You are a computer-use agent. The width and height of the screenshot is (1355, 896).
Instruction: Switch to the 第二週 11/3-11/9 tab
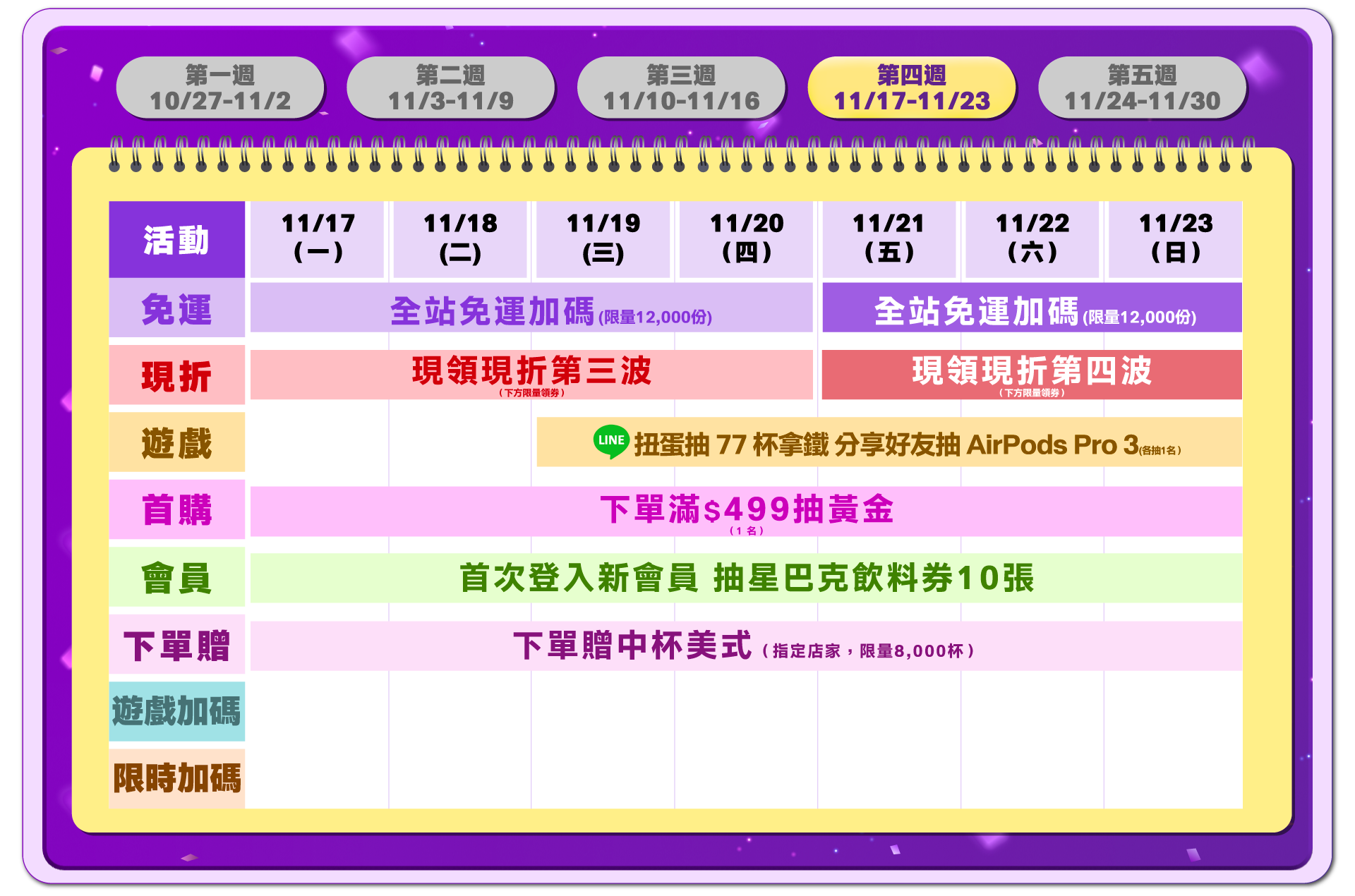coord(450,88)
